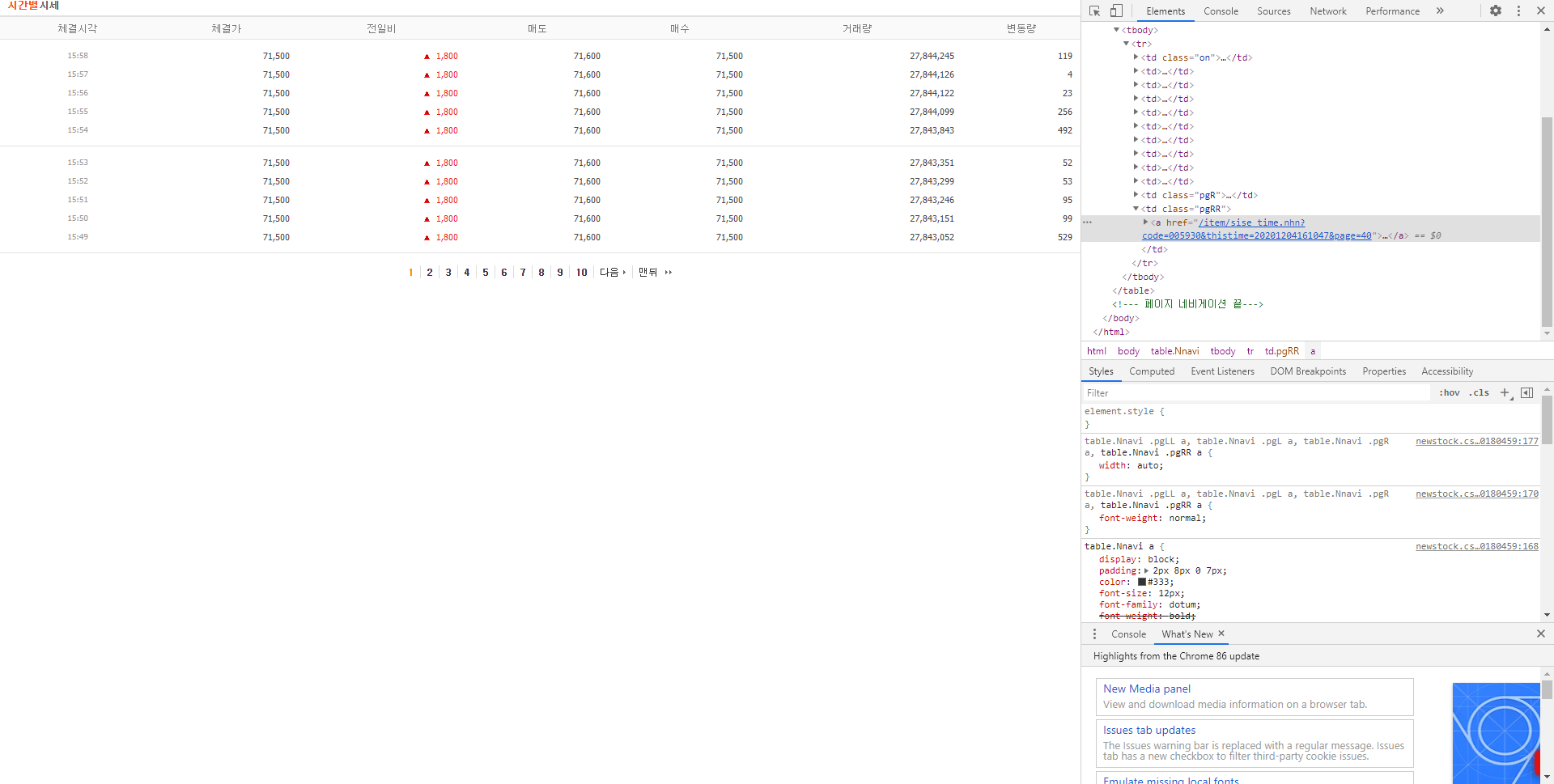Open the Computed styles tab
Screen dimensions: 1554x784
click(1152, 371)
